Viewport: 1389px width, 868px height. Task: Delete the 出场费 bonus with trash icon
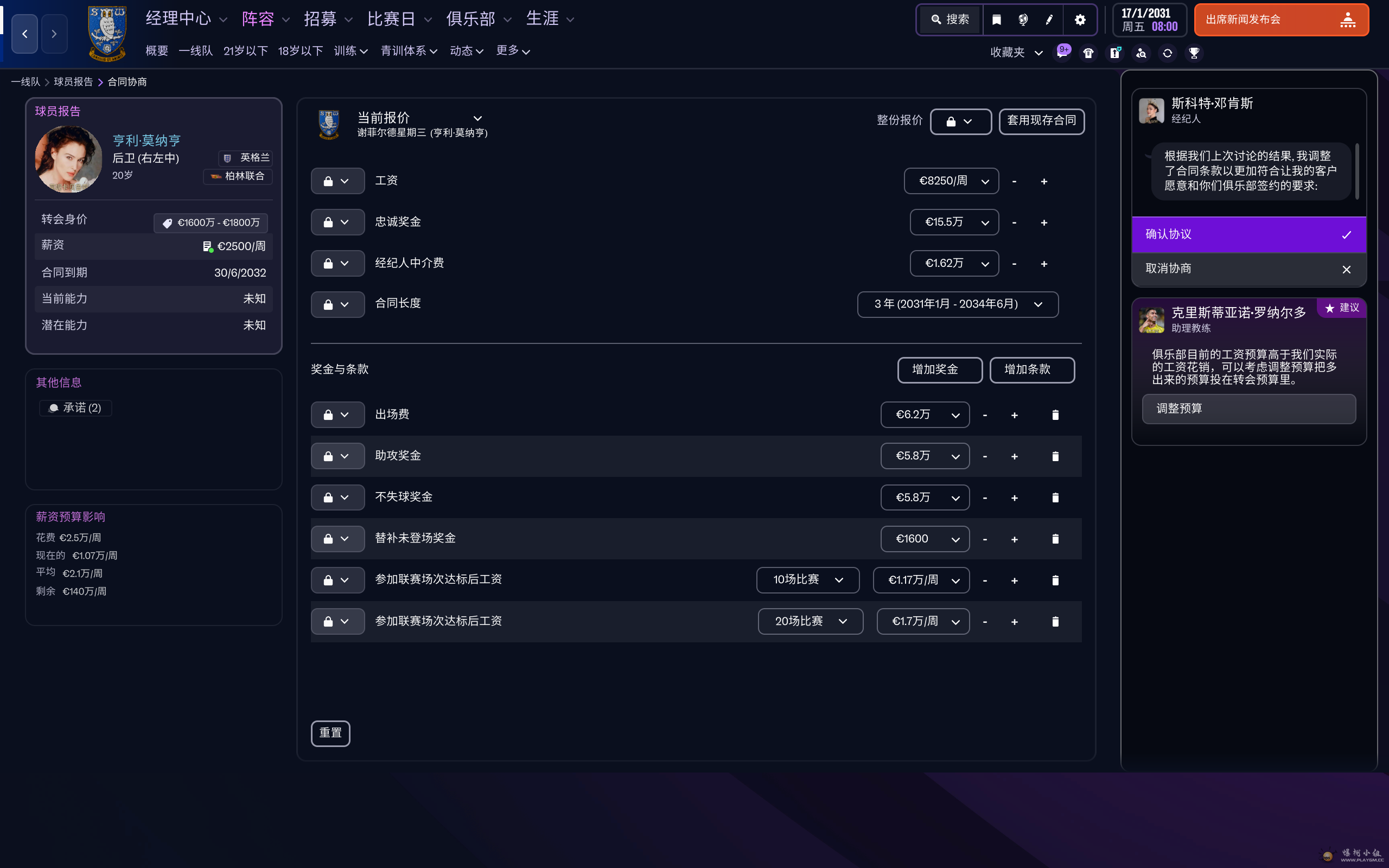click(1055, 415)
